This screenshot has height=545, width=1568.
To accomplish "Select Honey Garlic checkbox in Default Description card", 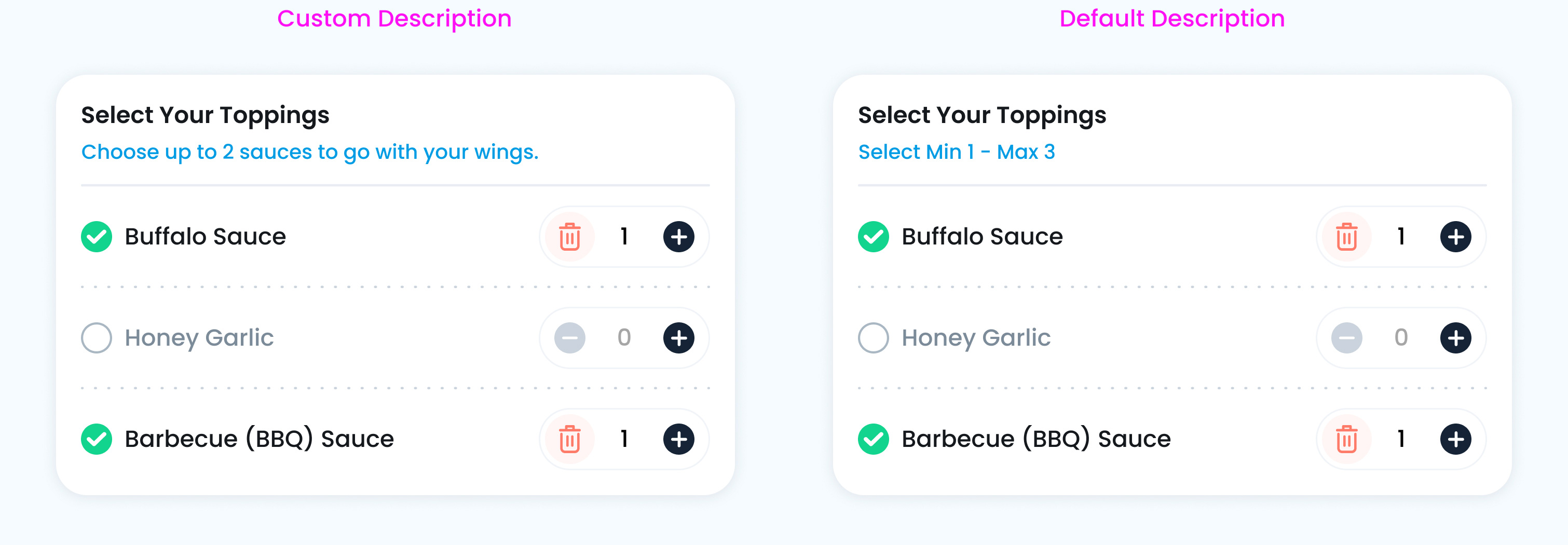I will (873, 337).
